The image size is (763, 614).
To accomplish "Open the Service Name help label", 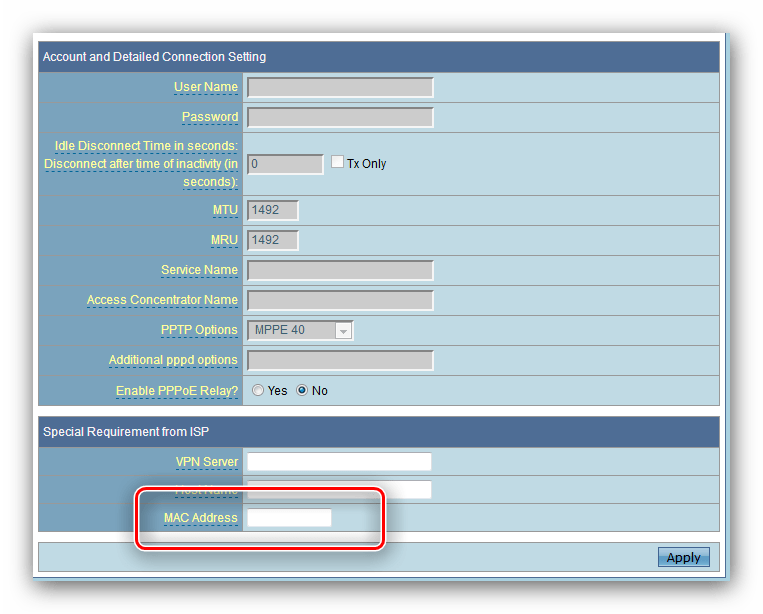I will 200,270.
